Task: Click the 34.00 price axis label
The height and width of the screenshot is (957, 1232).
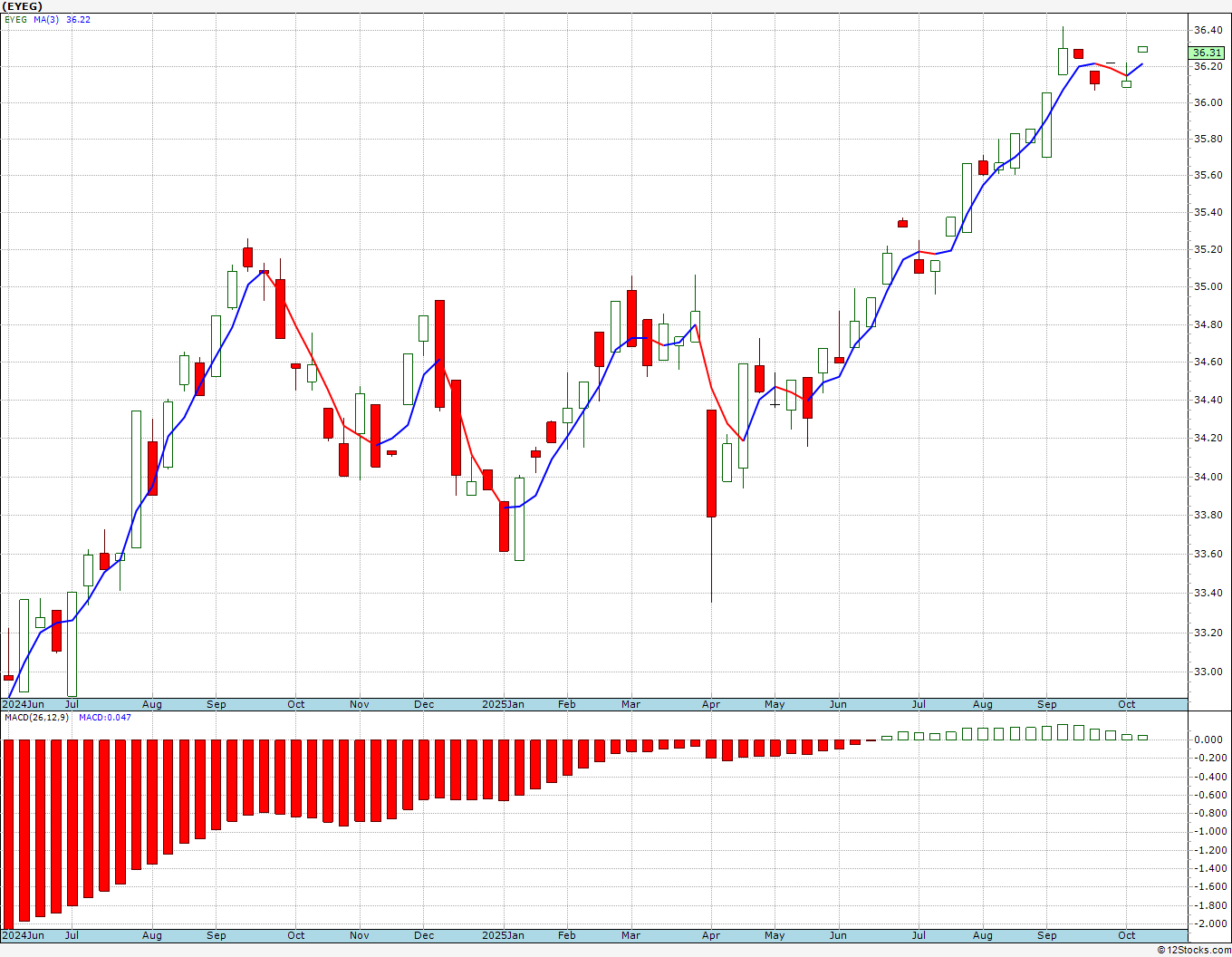Action: pos(1207,477)
